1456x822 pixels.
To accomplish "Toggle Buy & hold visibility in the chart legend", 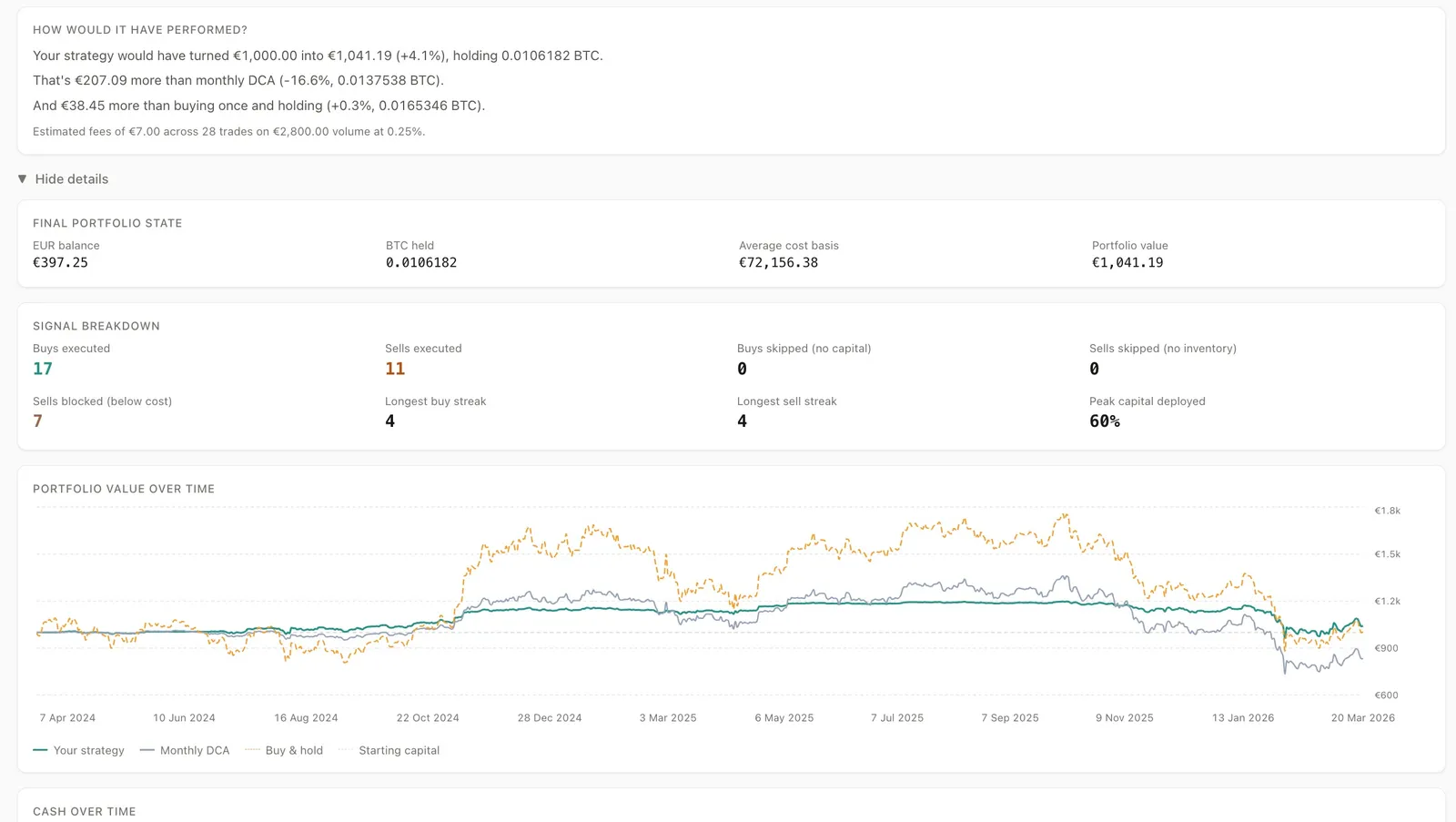I will 294,750.
